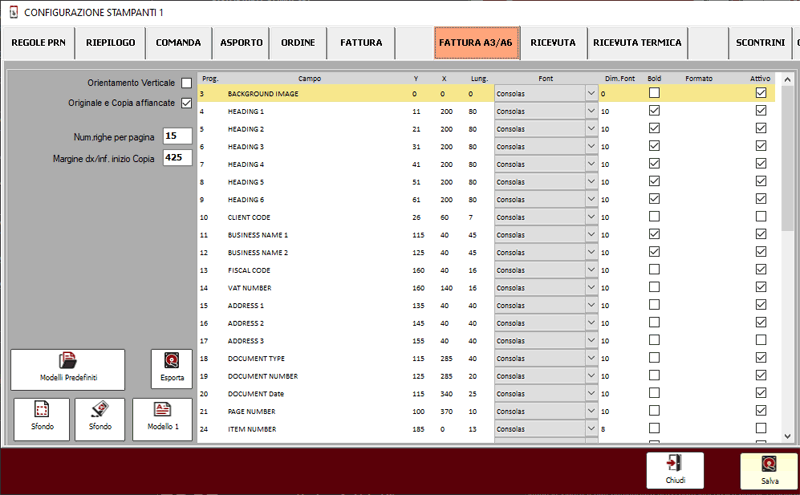Open font dropdown for HEADING 3 row
800x495 pixels.
591,146
